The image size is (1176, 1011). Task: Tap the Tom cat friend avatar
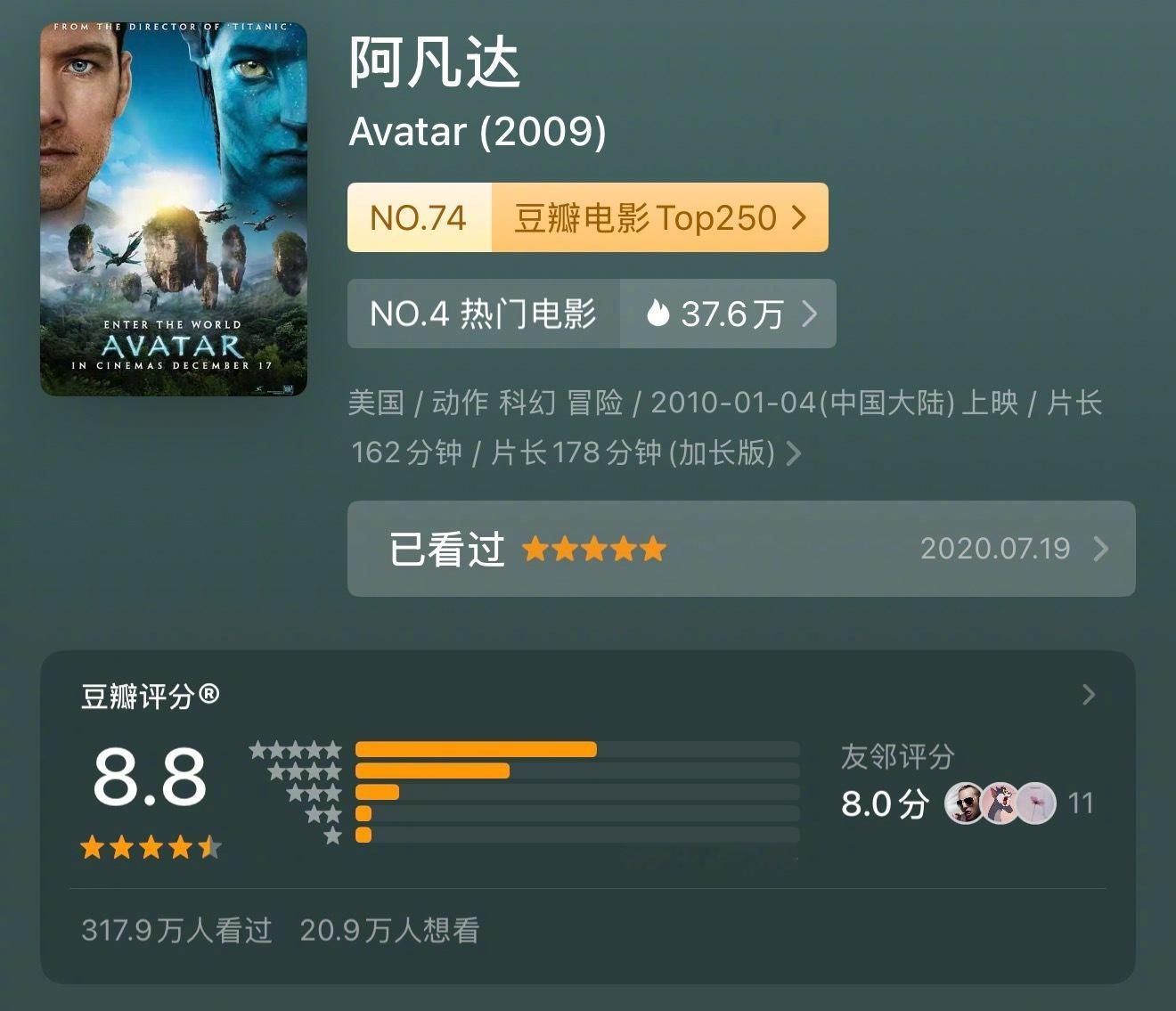1000,803
